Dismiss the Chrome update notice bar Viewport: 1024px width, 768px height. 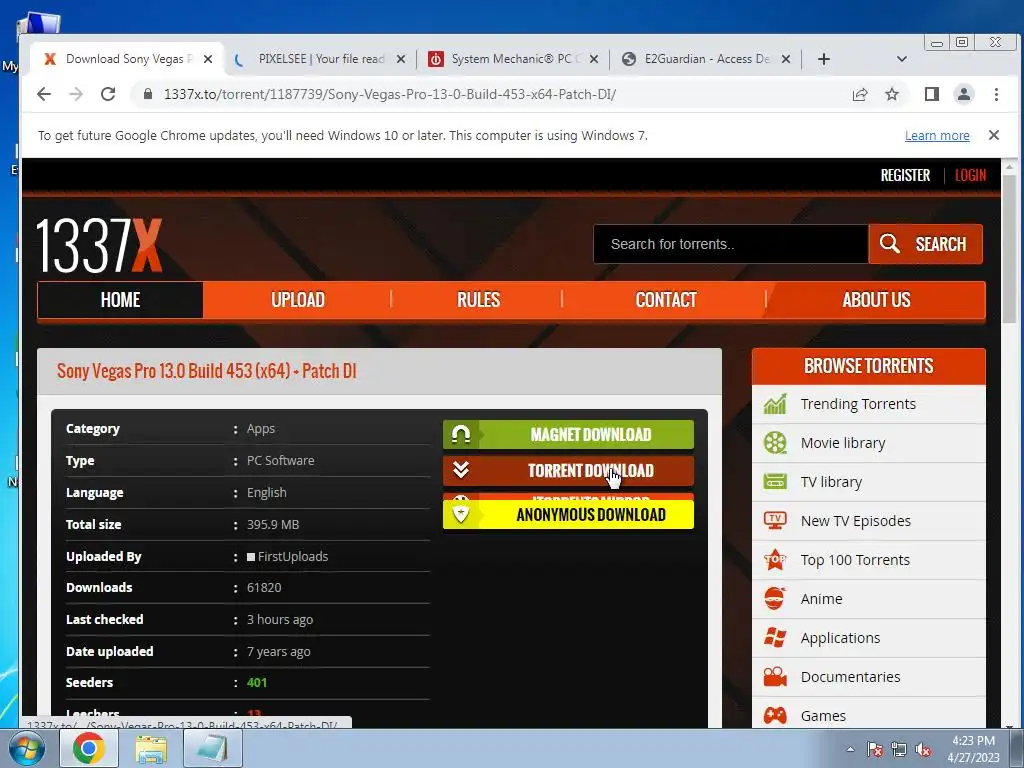[x=994, y=135]
